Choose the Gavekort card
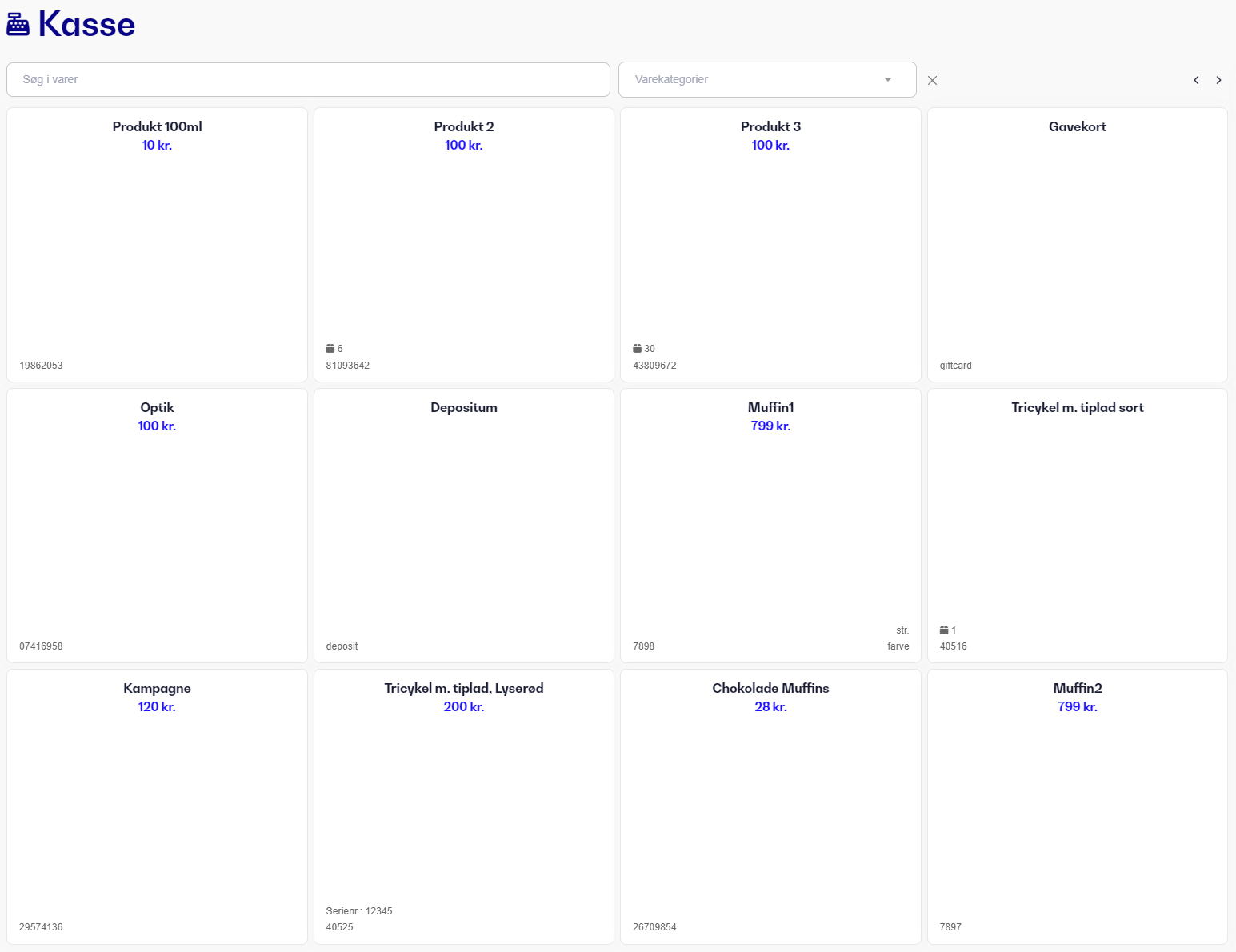This screenshot has width=1236, height=952. click(x=1078, y=245)
